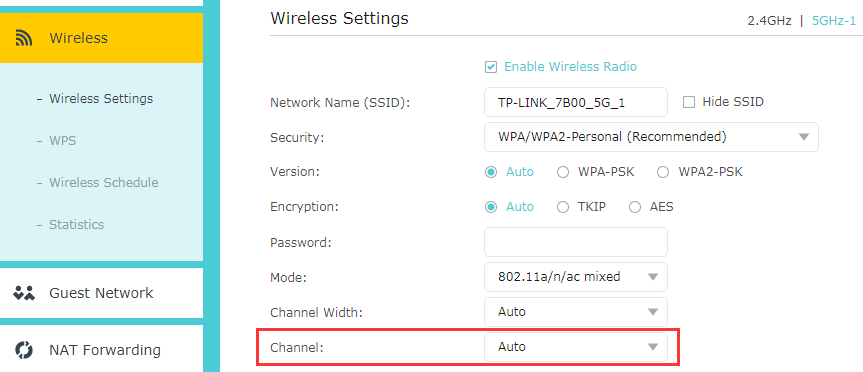Click the Wireless signal icon in sidebar
This screenshot has height=372, width=863.
24,38
